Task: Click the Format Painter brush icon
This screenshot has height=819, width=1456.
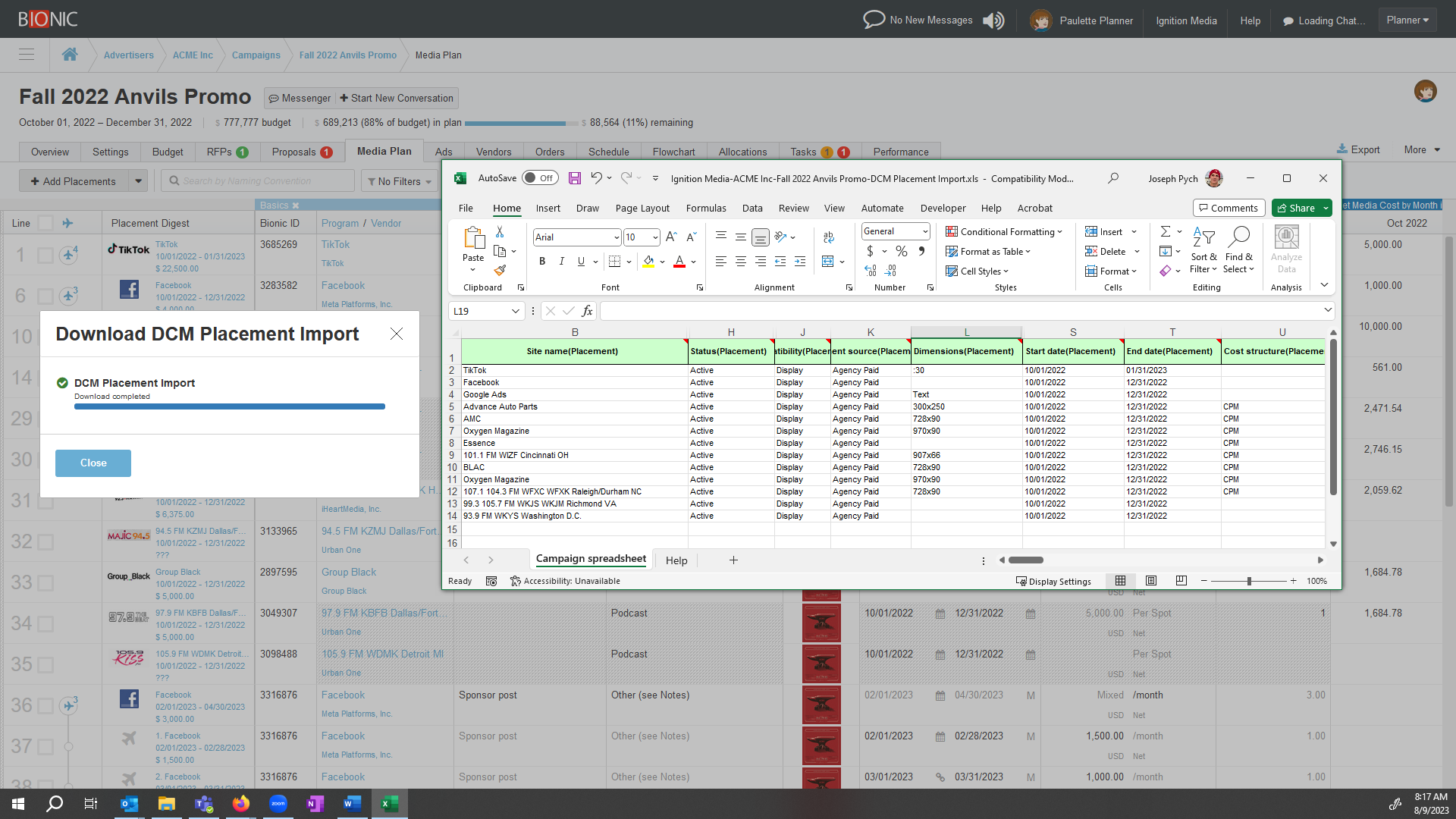Action: 499,270
